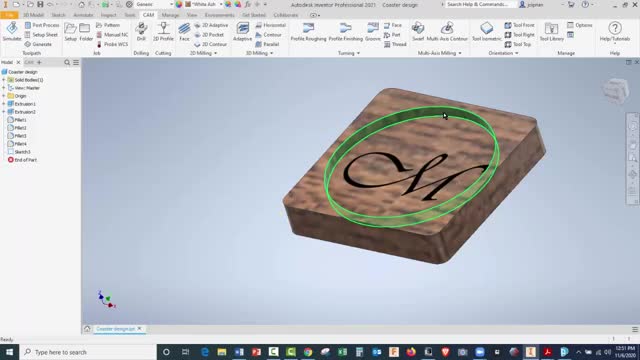Select the Adaptive 3D milling tool
The width and height of the screenshot is (640, 360).
click(242, 32)
